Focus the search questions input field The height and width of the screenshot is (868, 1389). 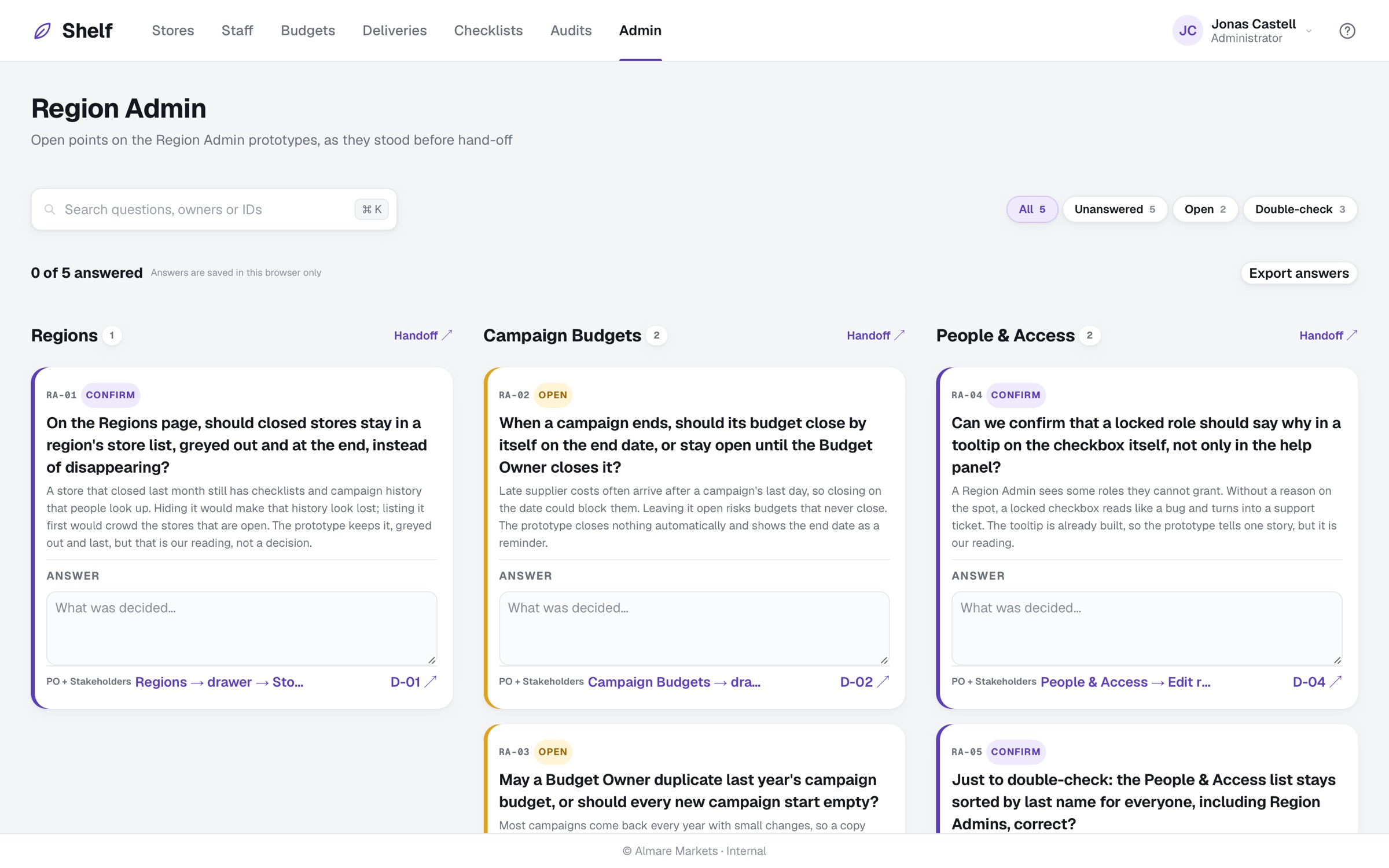(214, 209)
